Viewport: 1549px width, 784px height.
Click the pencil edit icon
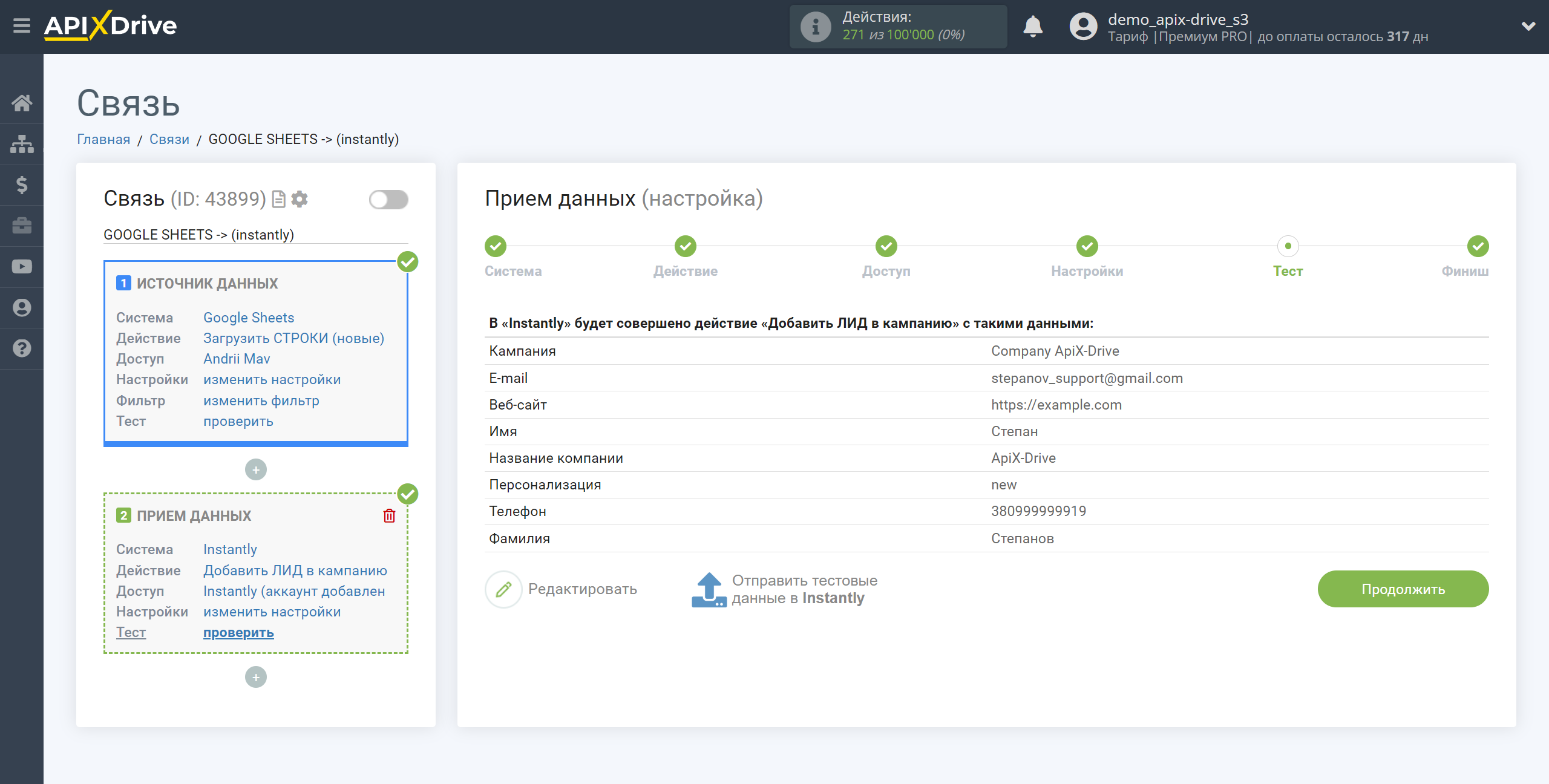tap(503, 589)
